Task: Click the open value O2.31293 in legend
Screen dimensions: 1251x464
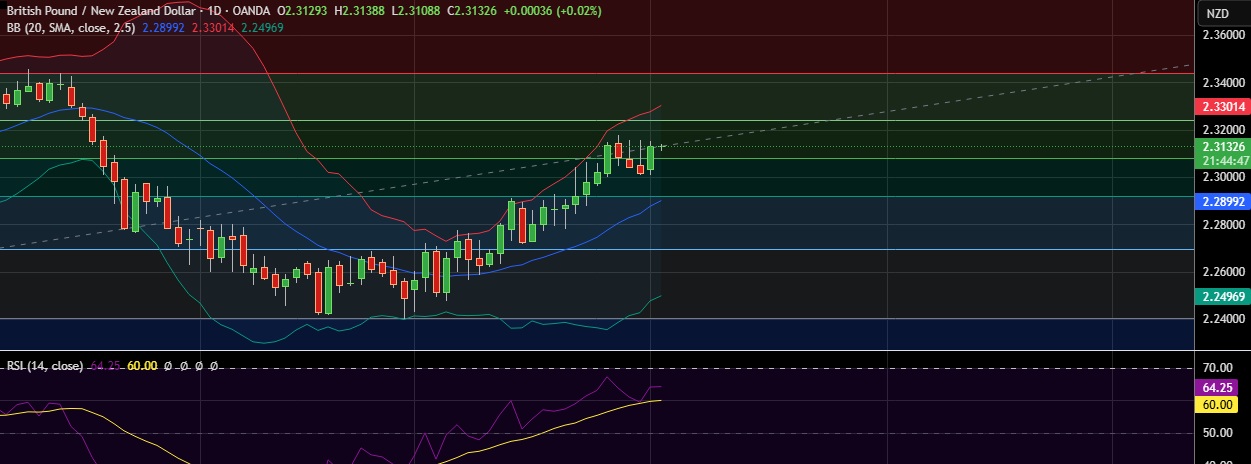Action: point(304,12)
